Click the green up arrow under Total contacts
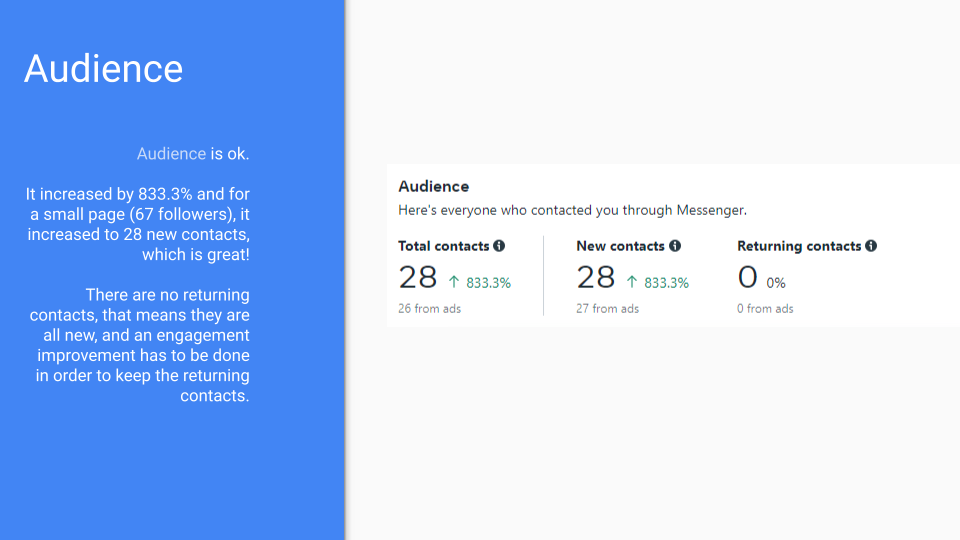The image size is (960, 540). click(454, 282)
